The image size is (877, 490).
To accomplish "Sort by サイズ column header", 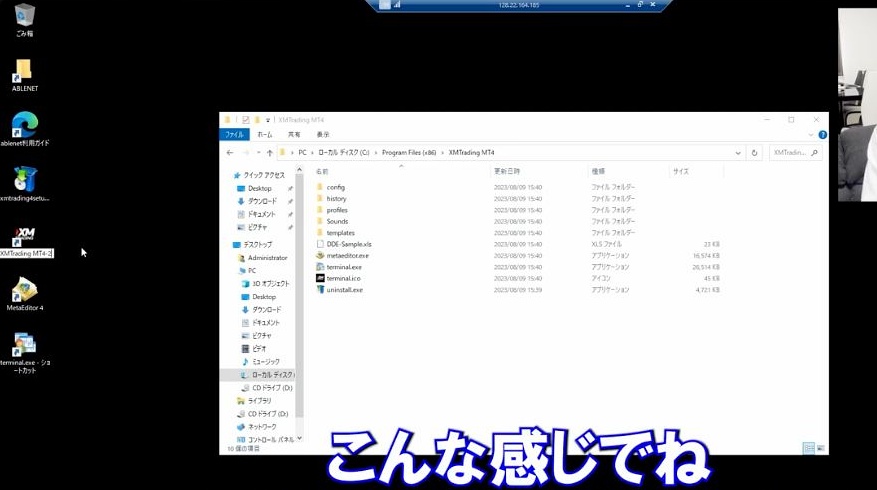I will click(x=681, y=171).
